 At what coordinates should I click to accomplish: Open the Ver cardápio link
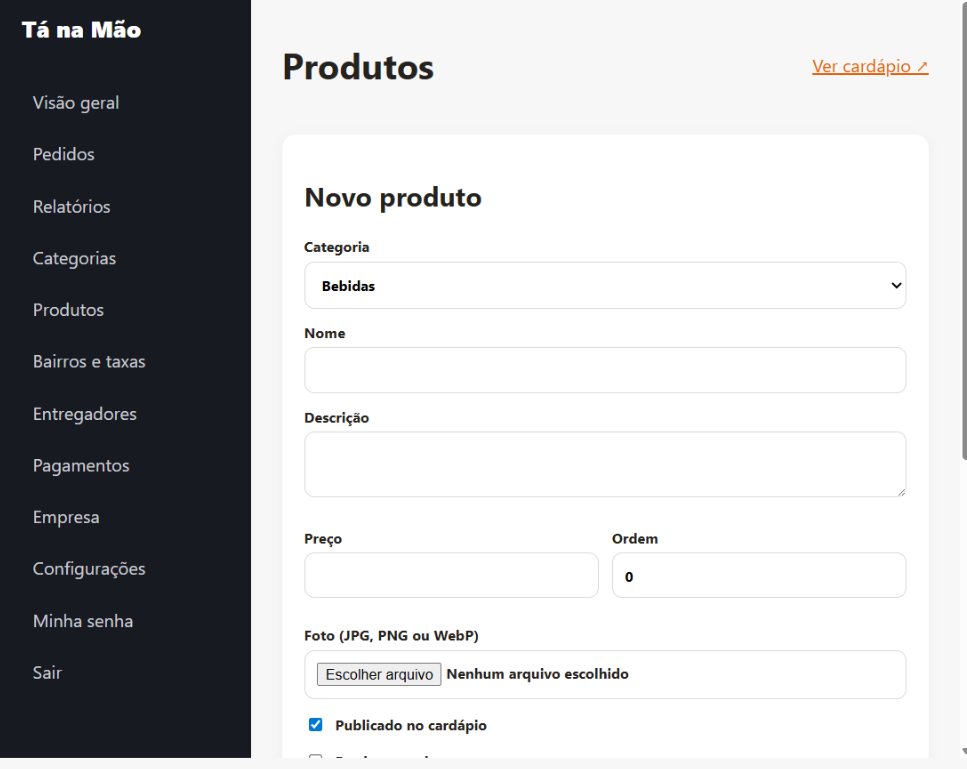pyautogui.click(x=870, y=66)
